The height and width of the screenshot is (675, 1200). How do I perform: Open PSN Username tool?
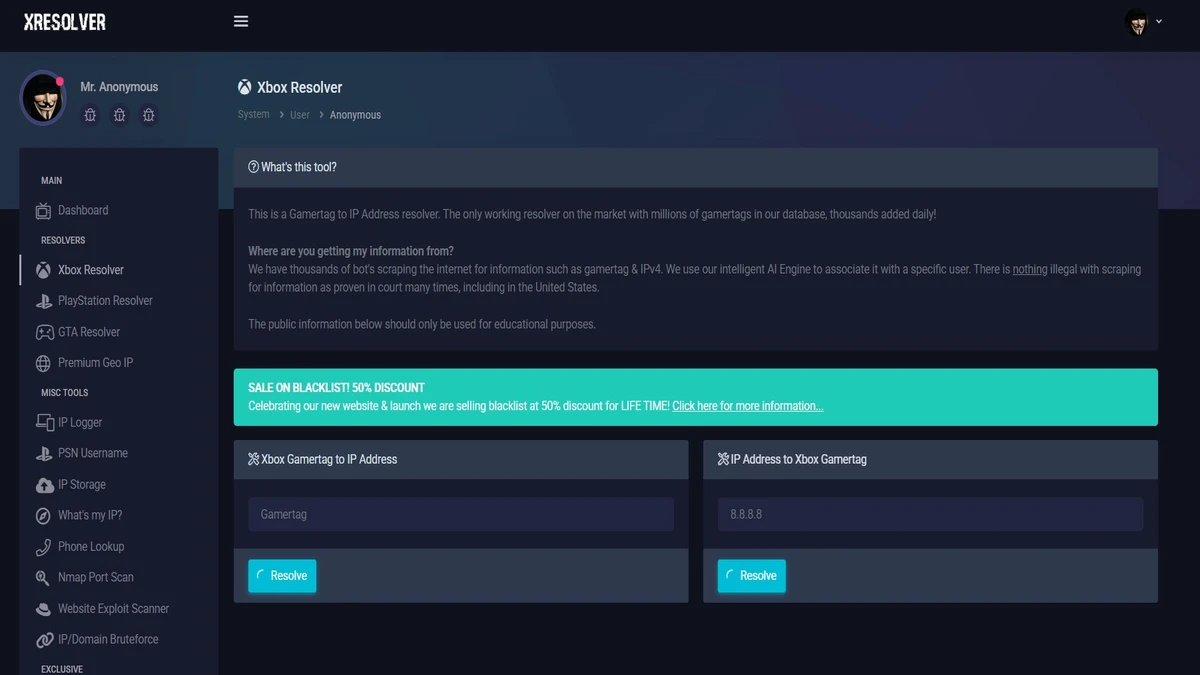92,453
